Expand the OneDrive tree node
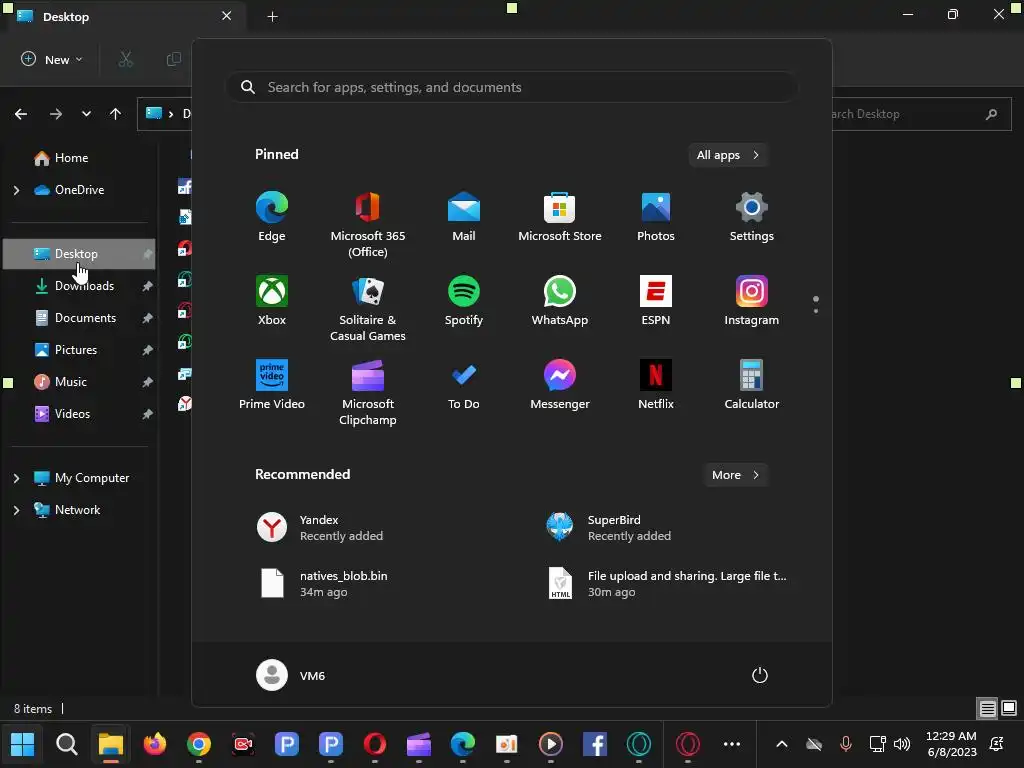The image size is (1024, 768). (x=16, y=190)
